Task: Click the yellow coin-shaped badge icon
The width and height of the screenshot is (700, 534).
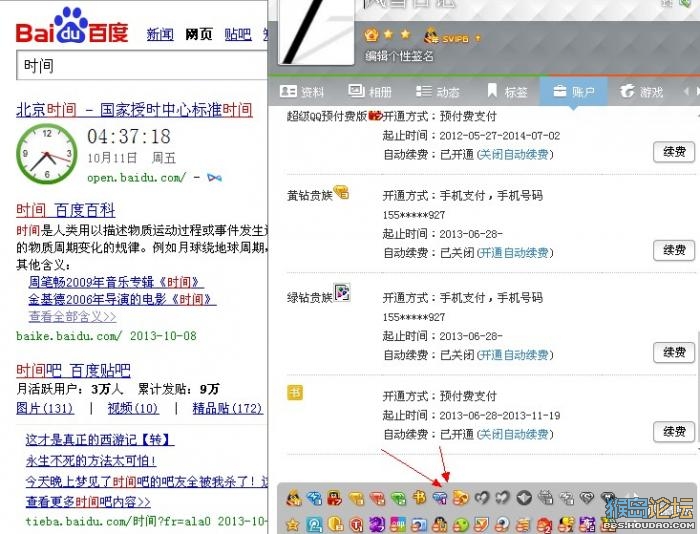Action: pyautogui.click(x=335, y=525)
